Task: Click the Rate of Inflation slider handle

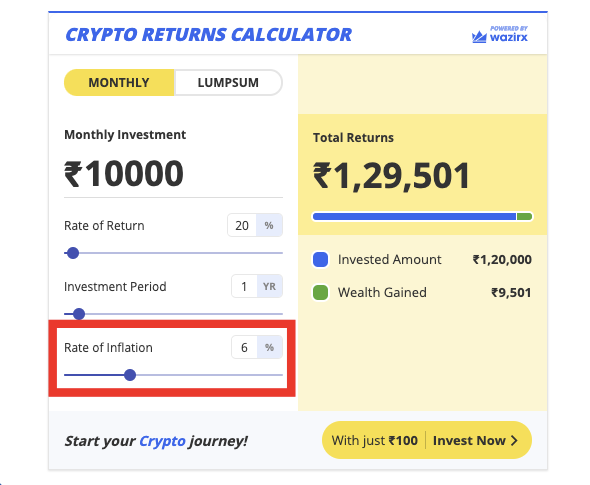Action: click(130, 375)
